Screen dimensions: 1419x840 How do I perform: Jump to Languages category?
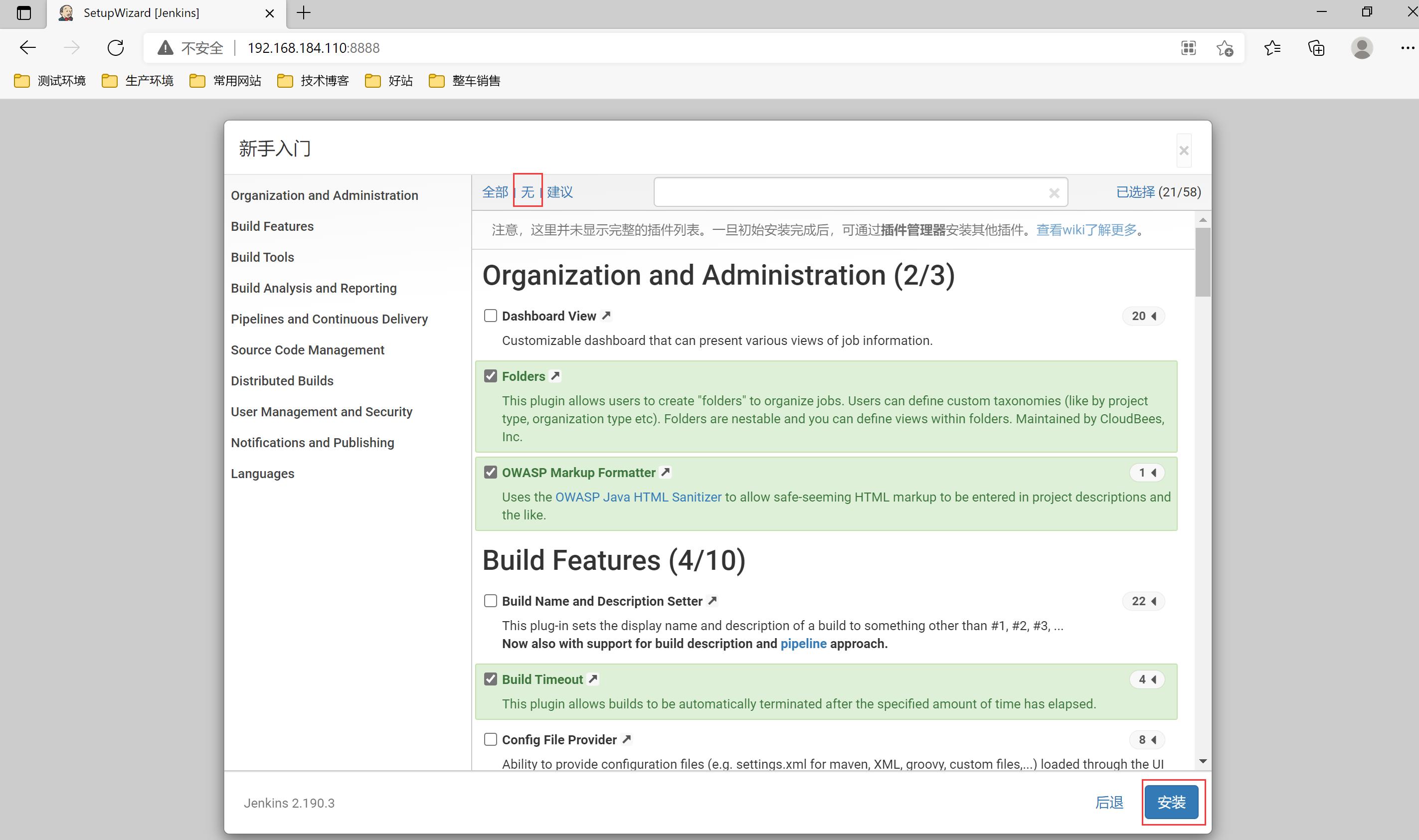[263, 474]
